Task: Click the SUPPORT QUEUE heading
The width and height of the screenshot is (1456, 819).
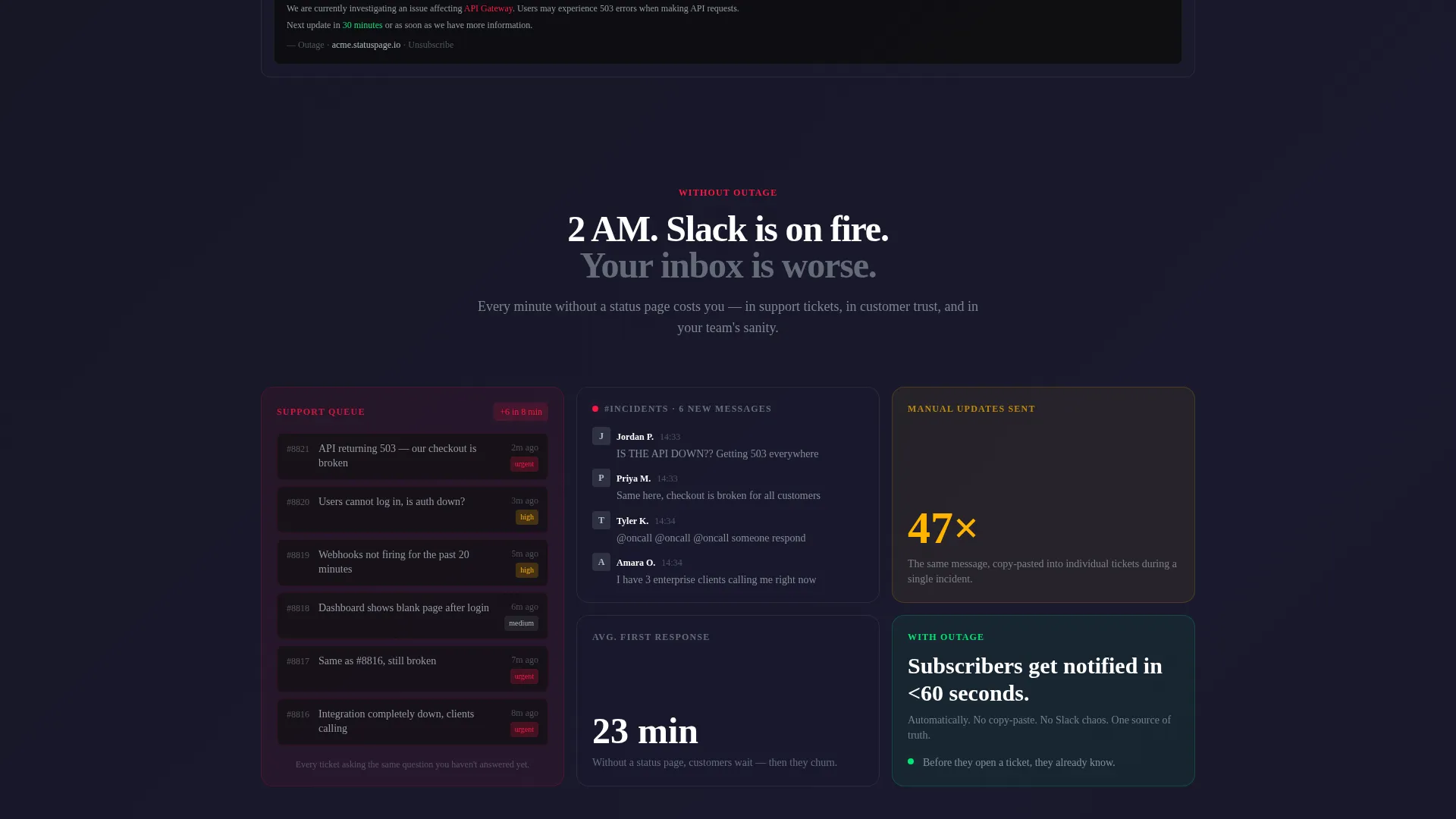Action: (x=321, y=412)
